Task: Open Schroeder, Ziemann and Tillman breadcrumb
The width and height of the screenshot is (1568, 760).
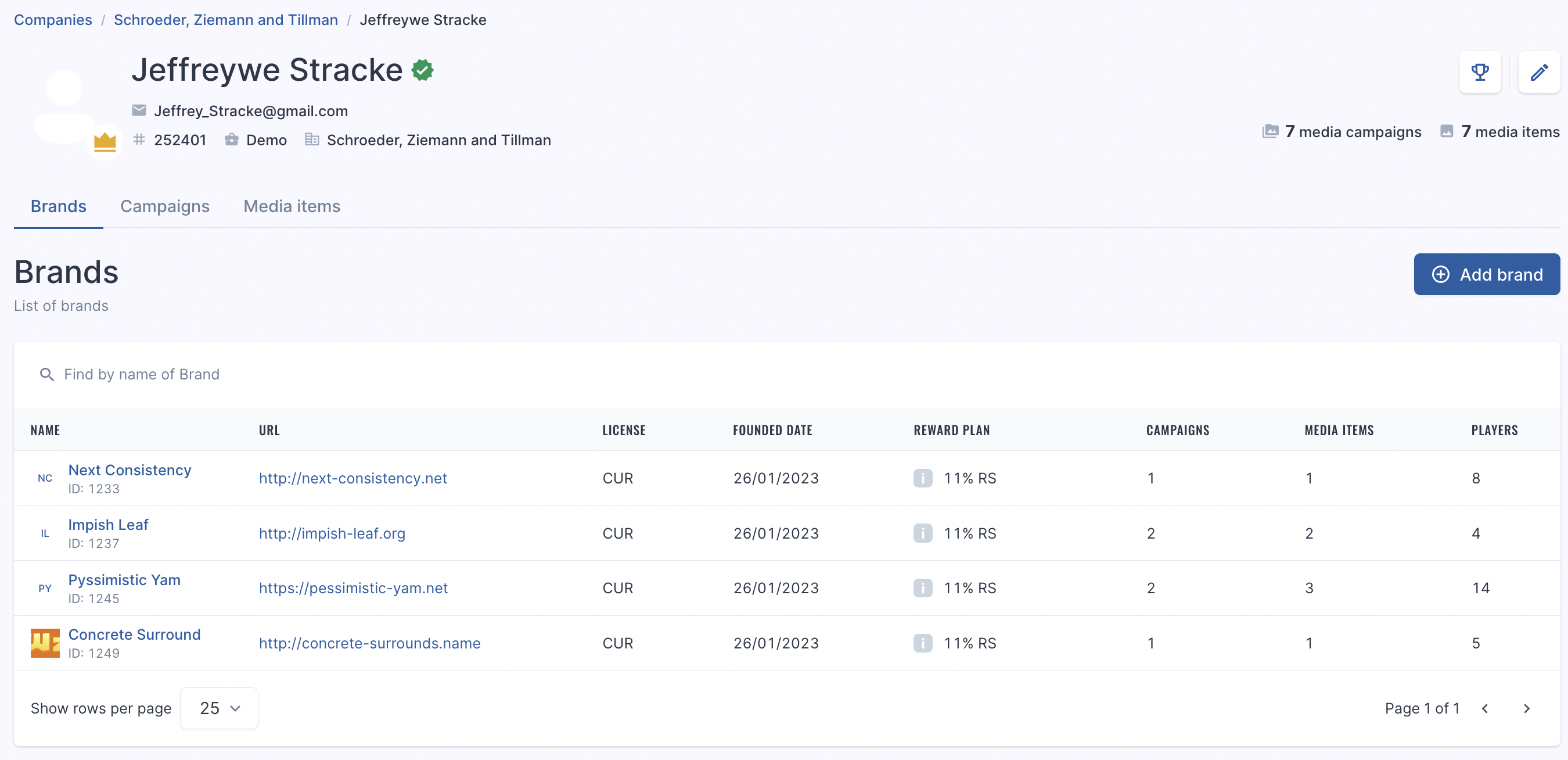Action: (x=226, y=20)
